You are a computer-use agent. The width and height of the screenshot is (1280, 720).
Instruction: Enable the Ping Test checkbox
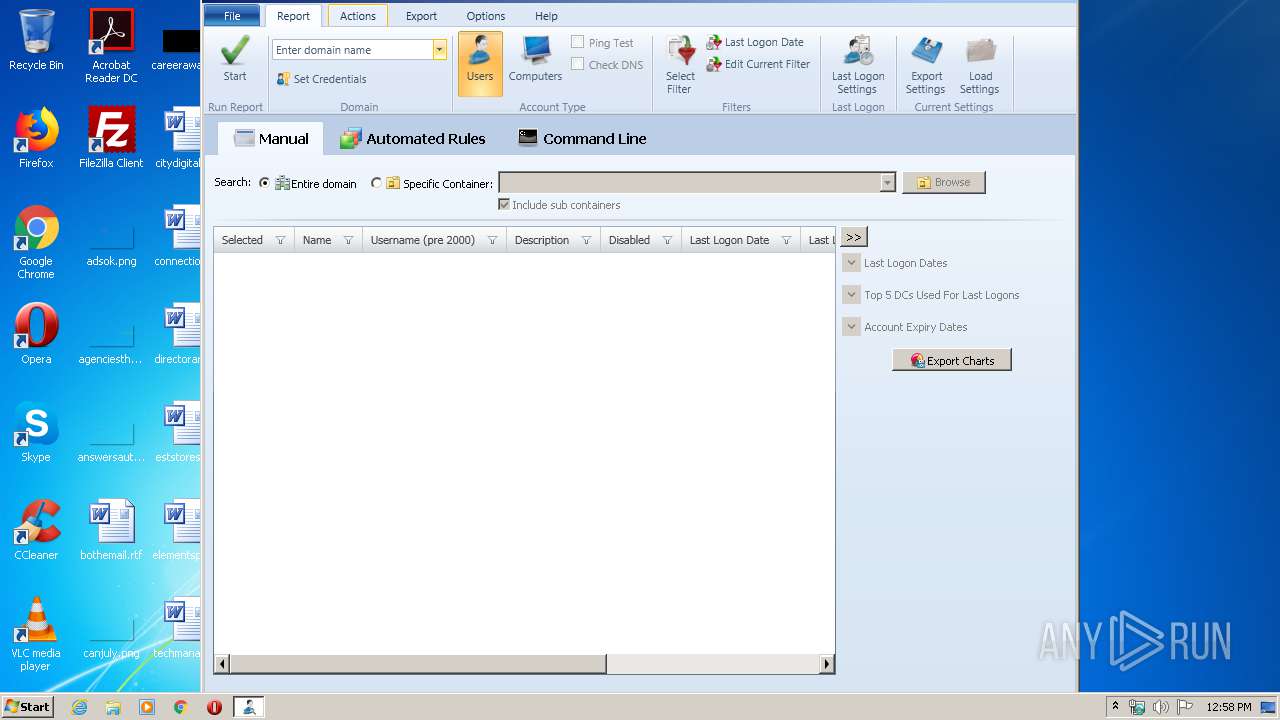coord(578,42)
